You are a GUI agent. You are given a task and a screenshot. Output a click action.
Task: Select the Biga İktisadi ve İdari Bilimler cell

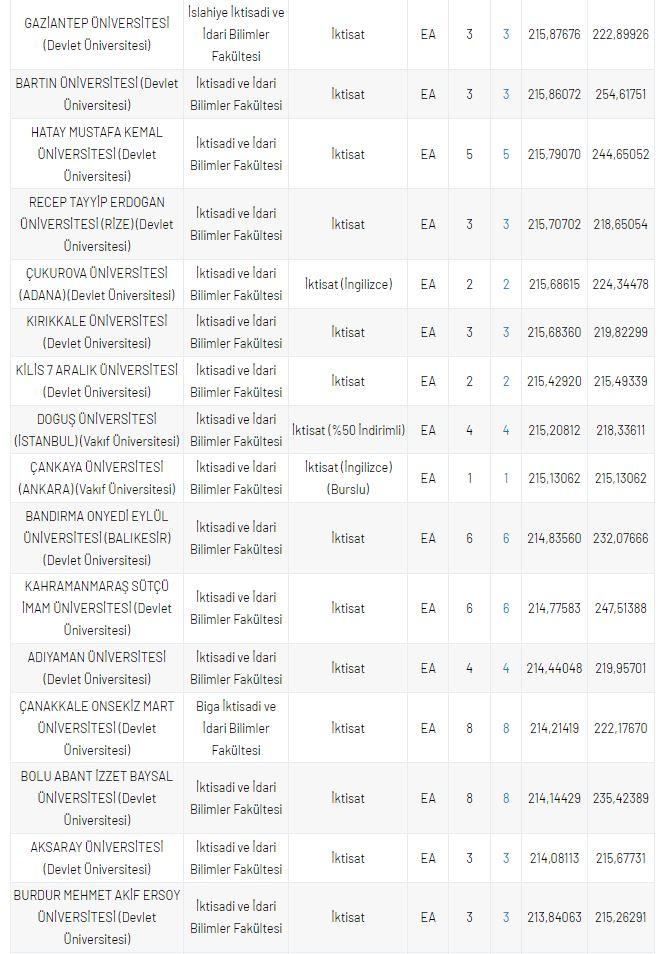click(236, 728)
